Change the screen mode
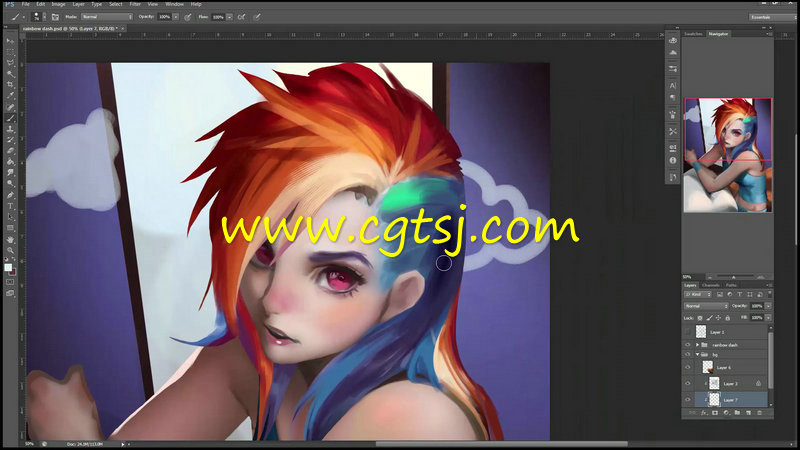The height and width of the screenshot is (450, 800). click(x=10, y=293)
